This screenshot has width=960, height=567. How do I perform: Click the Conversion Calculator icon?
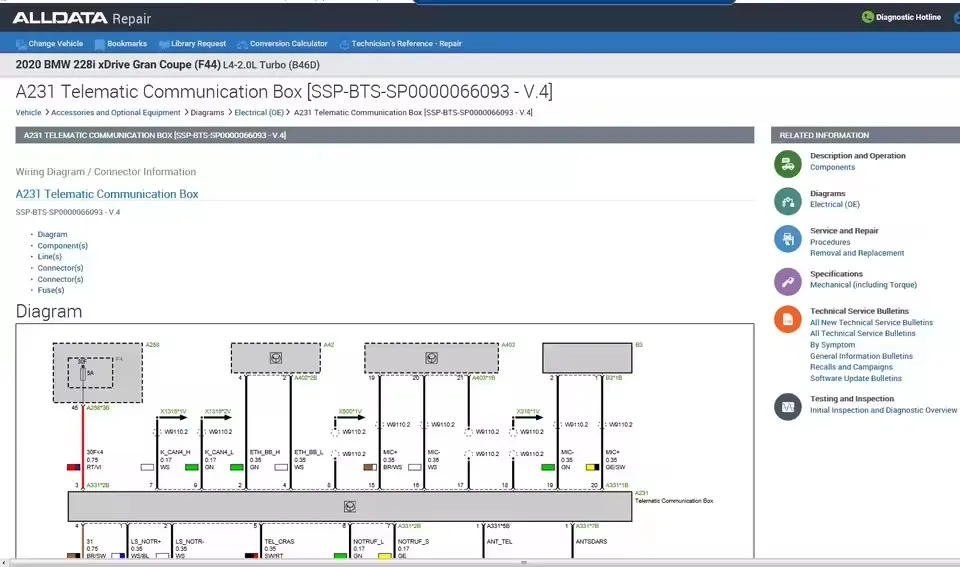point(242,44)
